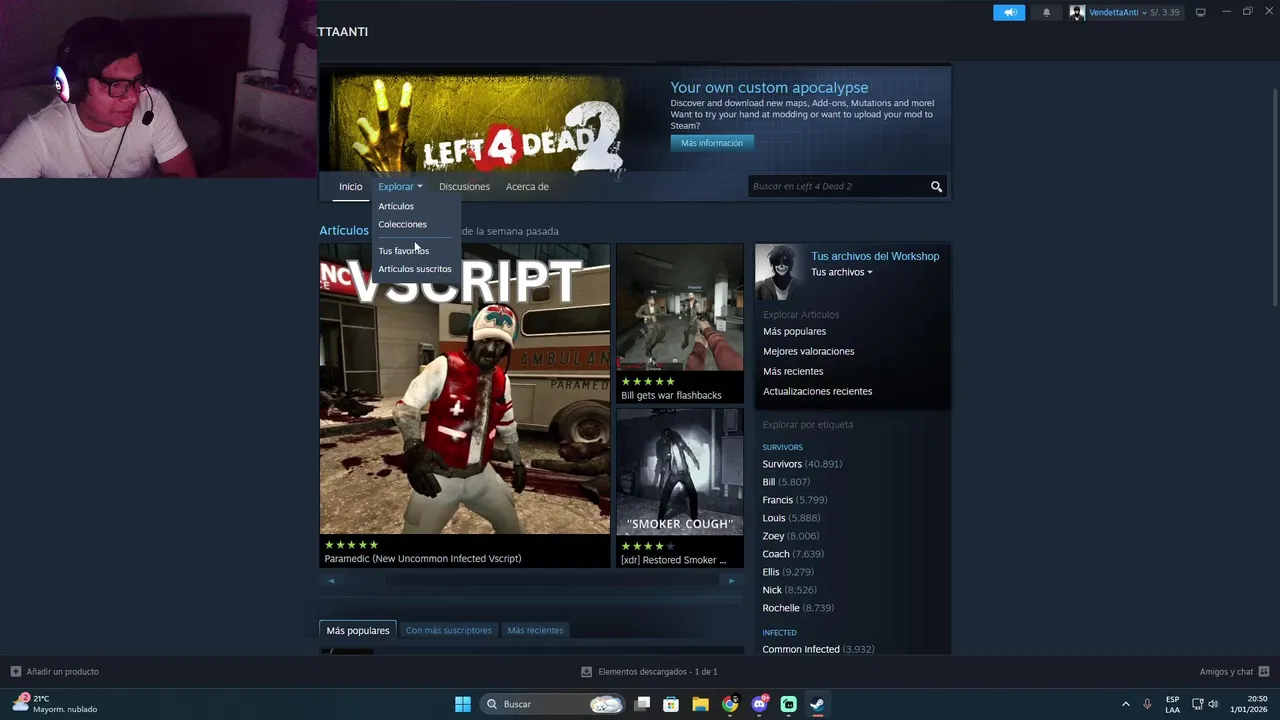This screenshot has height=720, width=1280.
Task: Open Smoker Cough restored item thumbnail
Action: 680,472
